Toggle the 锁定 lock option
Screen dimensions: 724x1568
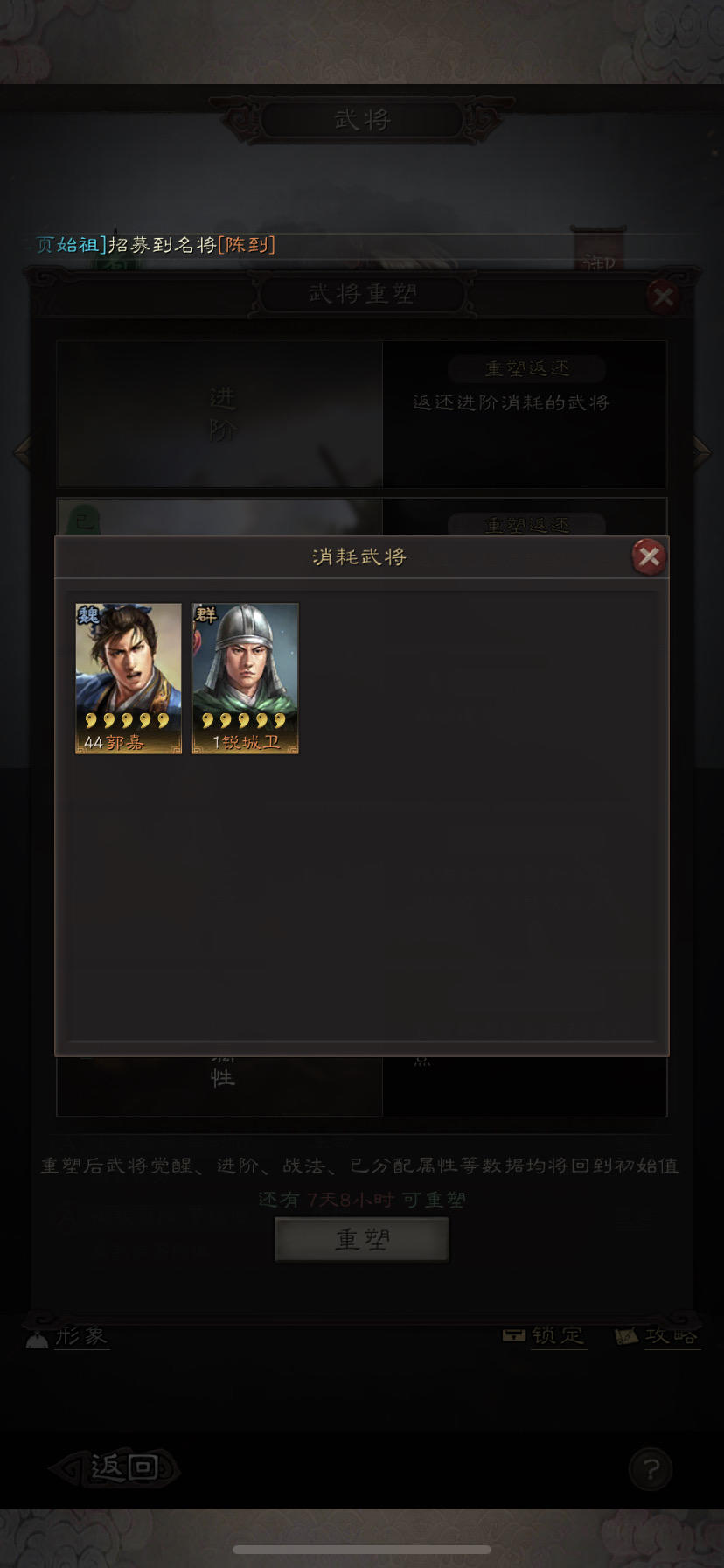(x=544, y=1335)
